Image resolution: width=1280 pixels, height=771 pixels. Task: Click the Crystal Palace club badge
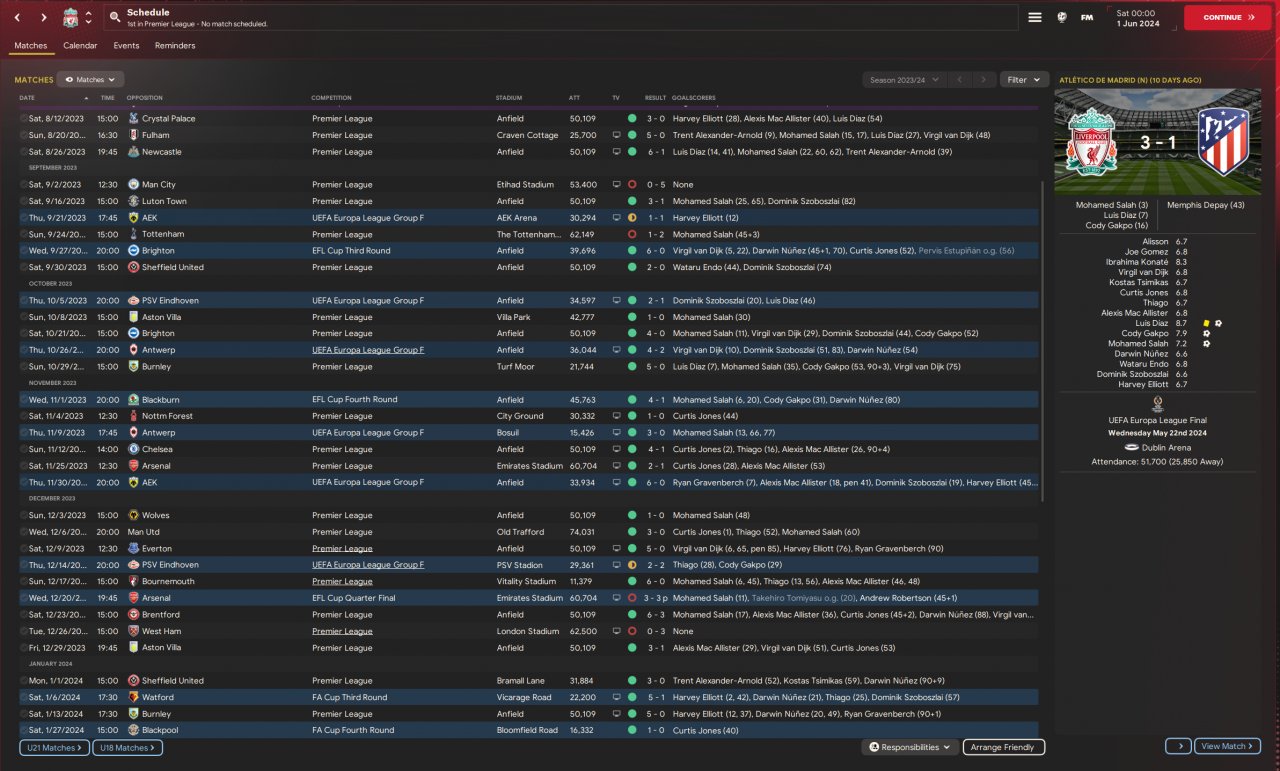coord(134,118)
